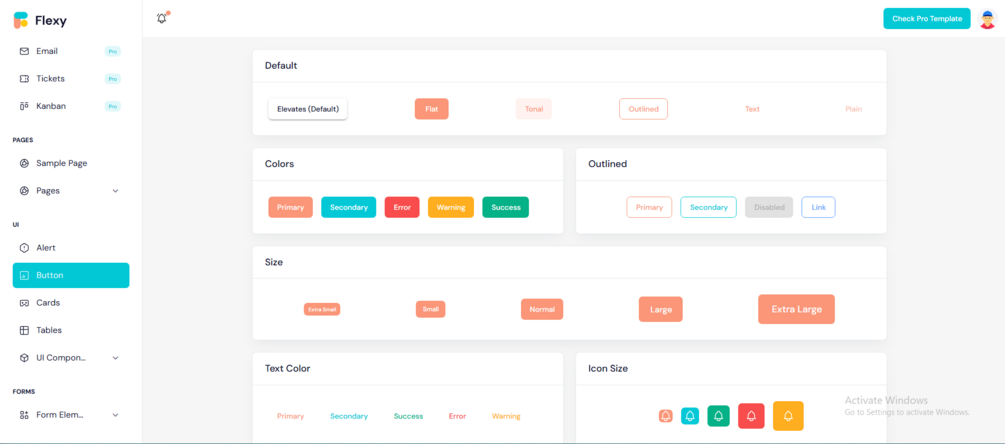This screenshot has height=444, width=1005.
Task: Click the Outlined button in Default card
Action: click(644, 109)
